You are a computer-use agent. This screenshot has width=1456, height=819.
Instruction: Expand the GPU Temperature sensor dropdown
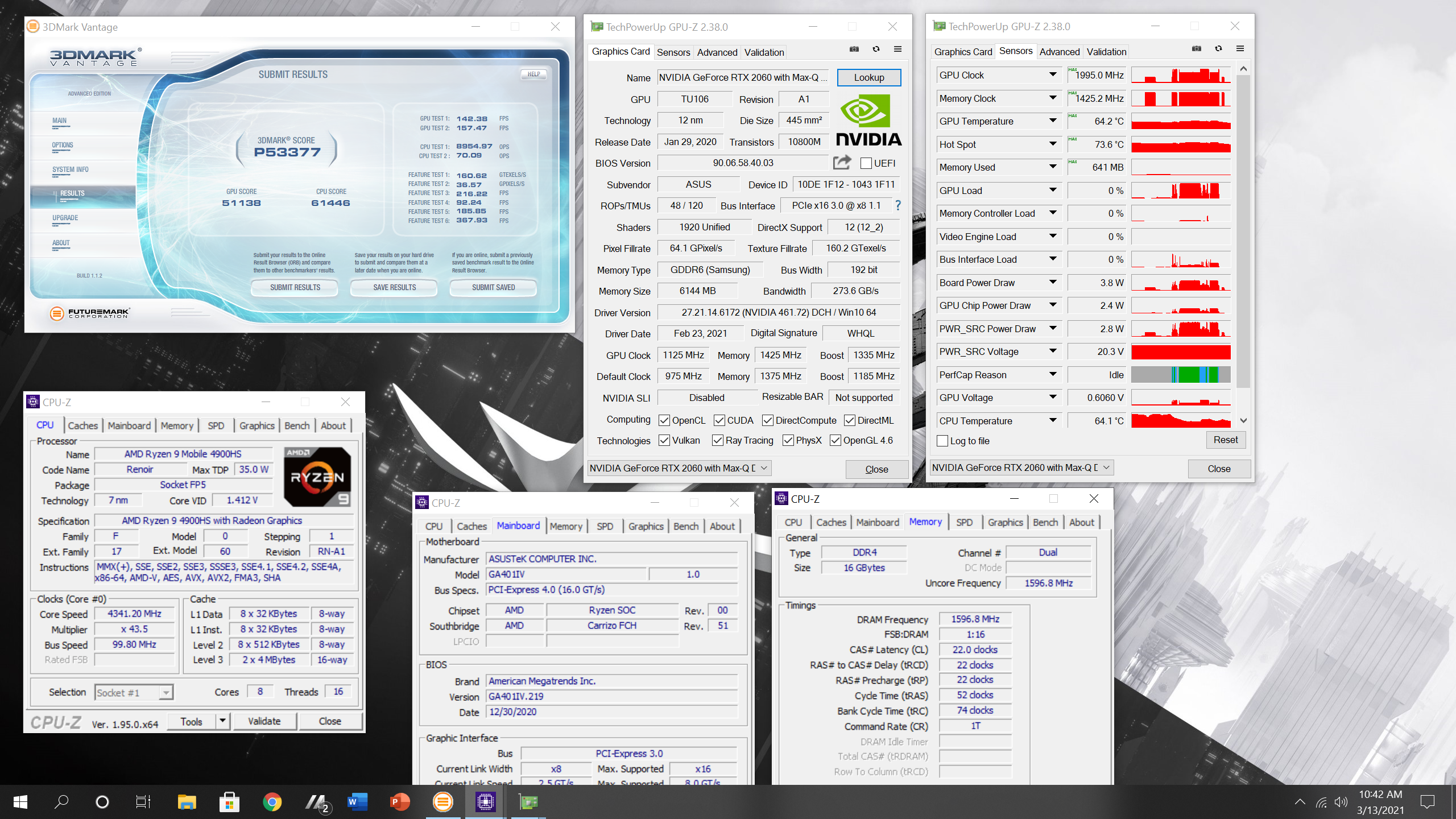1053,121
